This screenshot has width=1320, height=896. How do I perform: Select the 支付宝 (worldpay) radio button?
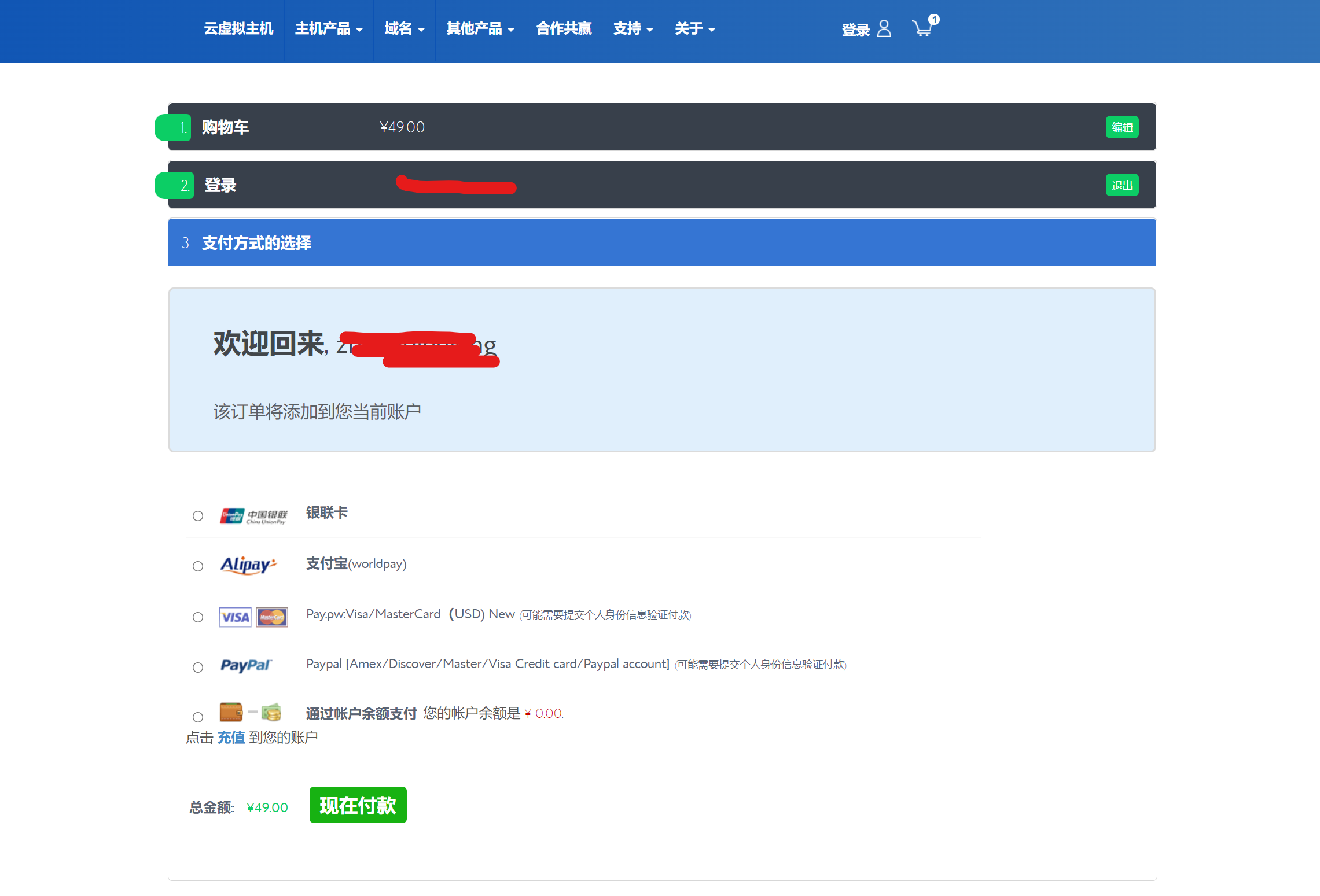pyautogui.click(x=198, y=566)
